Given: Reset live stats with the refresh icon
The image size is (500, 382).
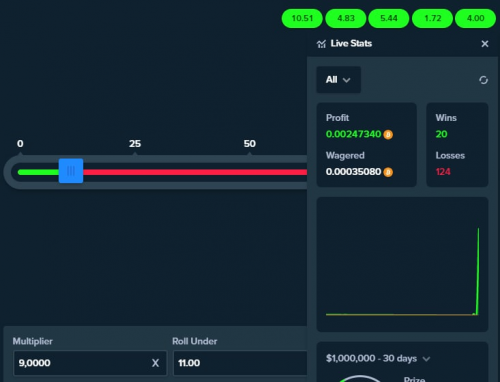Looking at the screenshot, I should coord(483,80).
